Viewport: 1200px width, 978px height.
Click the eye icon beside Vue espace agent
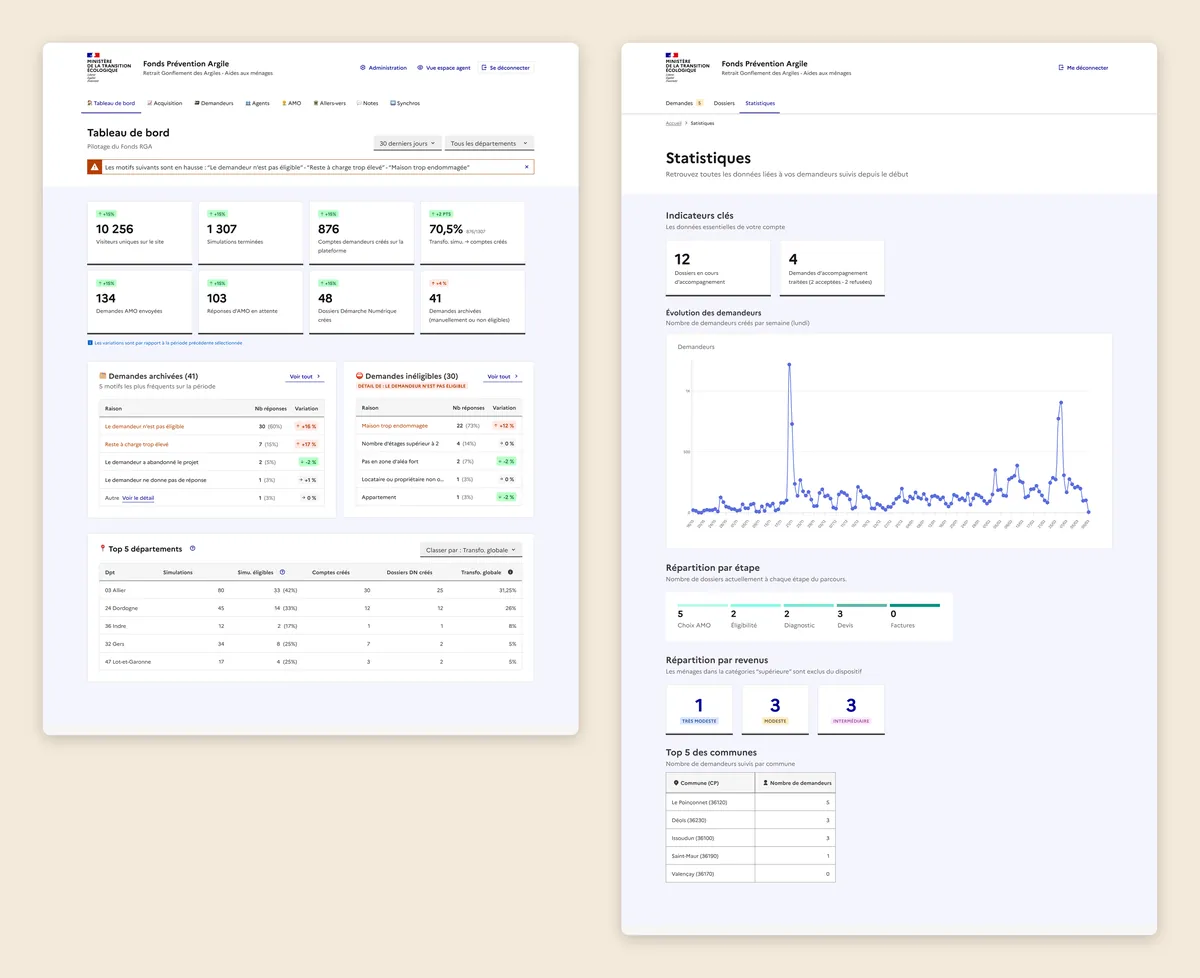point(420,68)
